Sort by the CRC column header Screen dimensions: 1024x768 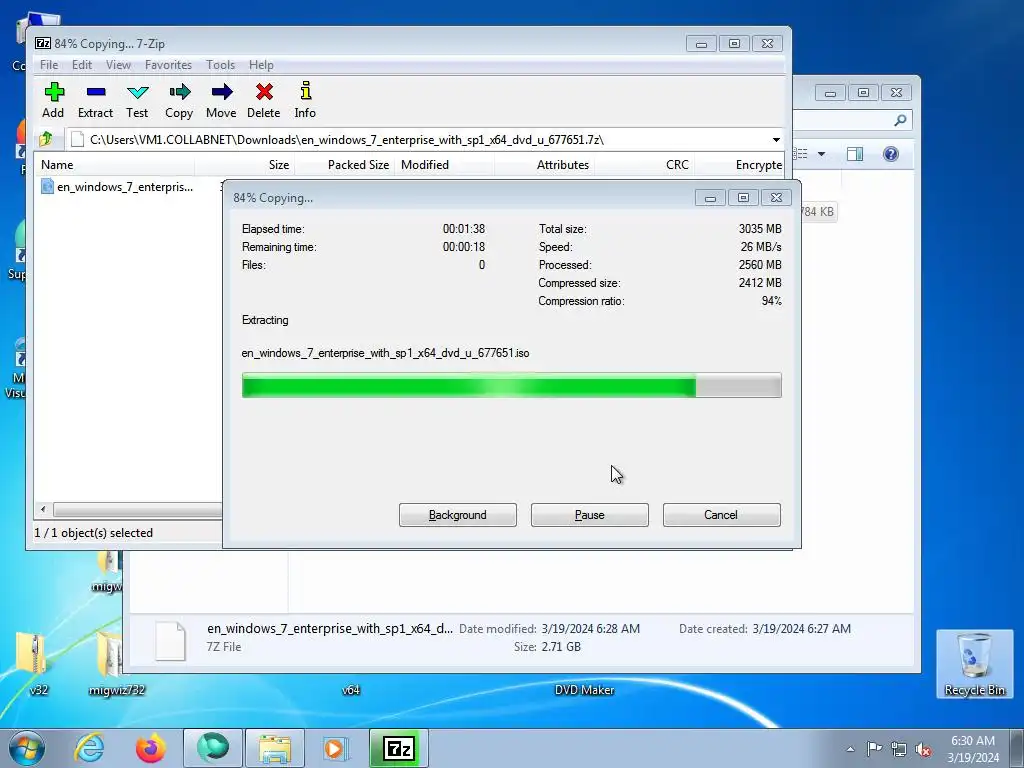point(645,165)
